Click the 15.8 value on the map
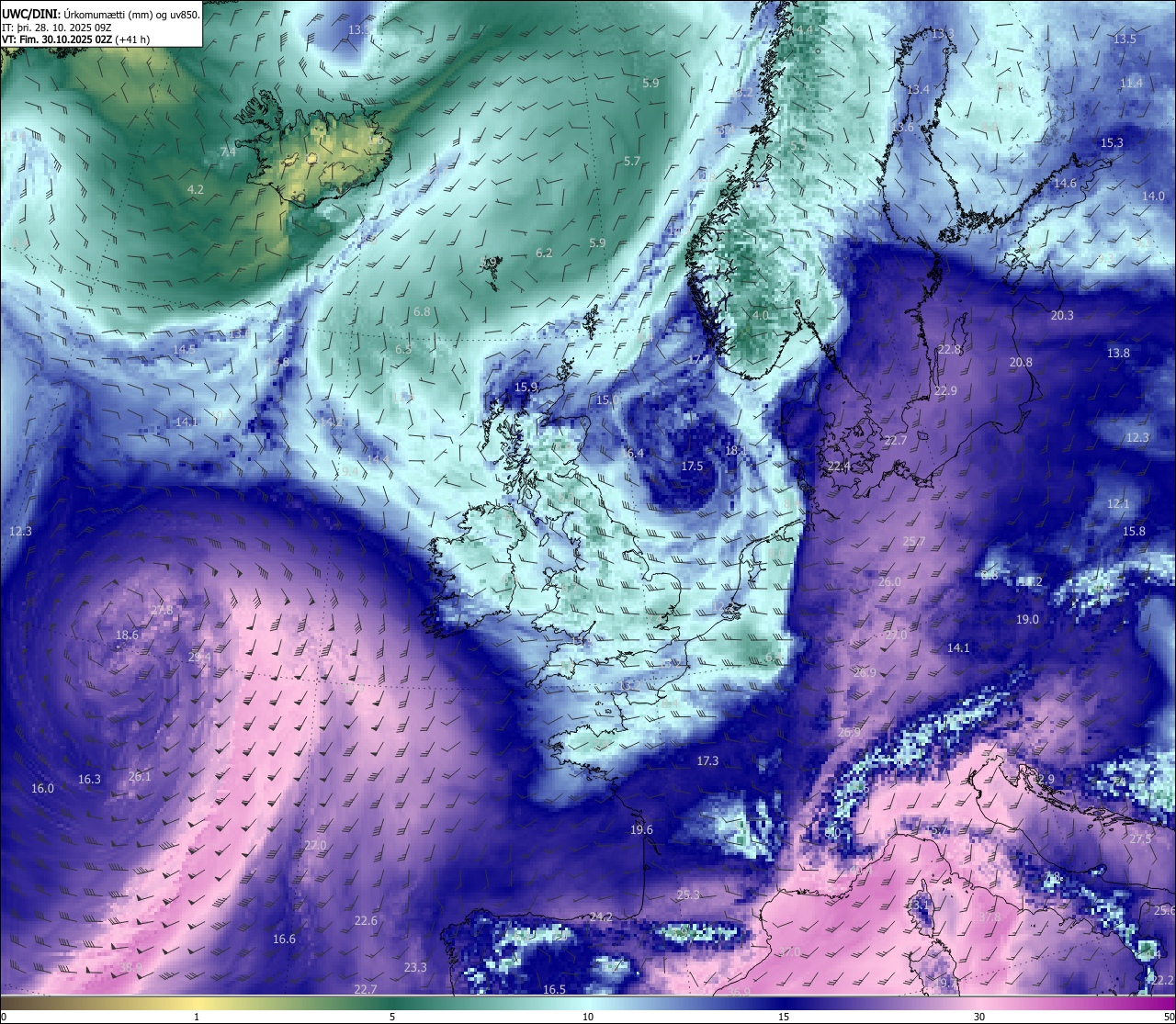Image resolution: width=1176 pixels, height=1024 pixels. tap(1135, 532)
